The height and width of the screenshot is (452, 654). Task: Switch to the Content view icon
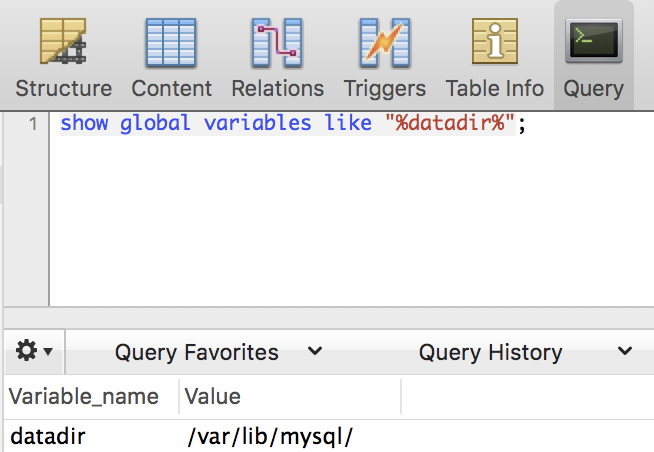(x=171, y=42)
